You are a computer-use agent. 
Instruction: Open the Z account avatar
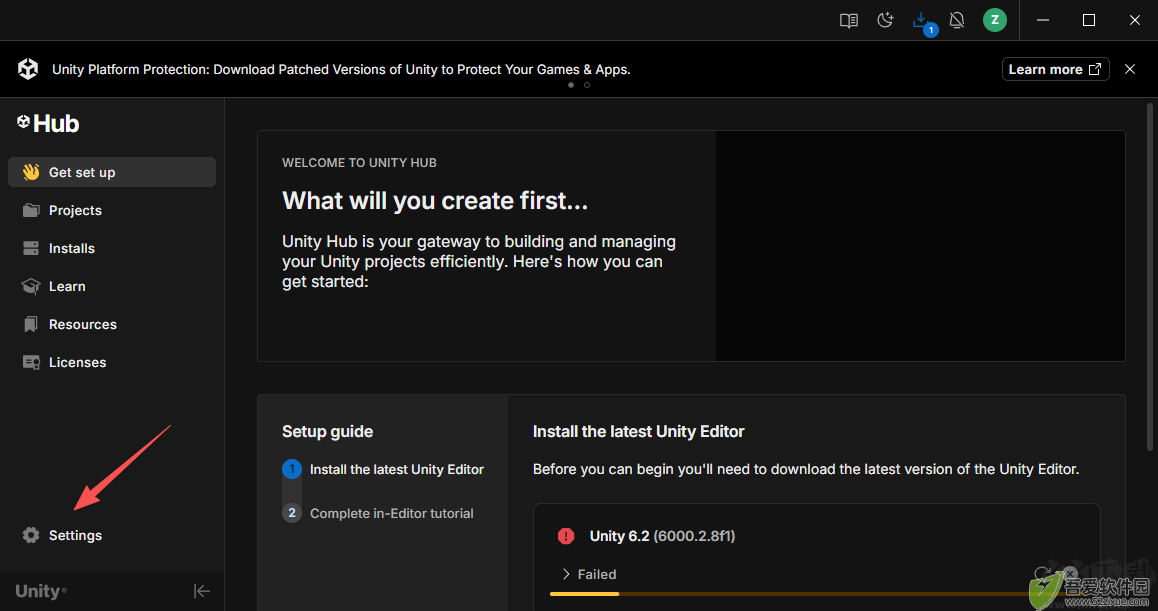(995, 20)
